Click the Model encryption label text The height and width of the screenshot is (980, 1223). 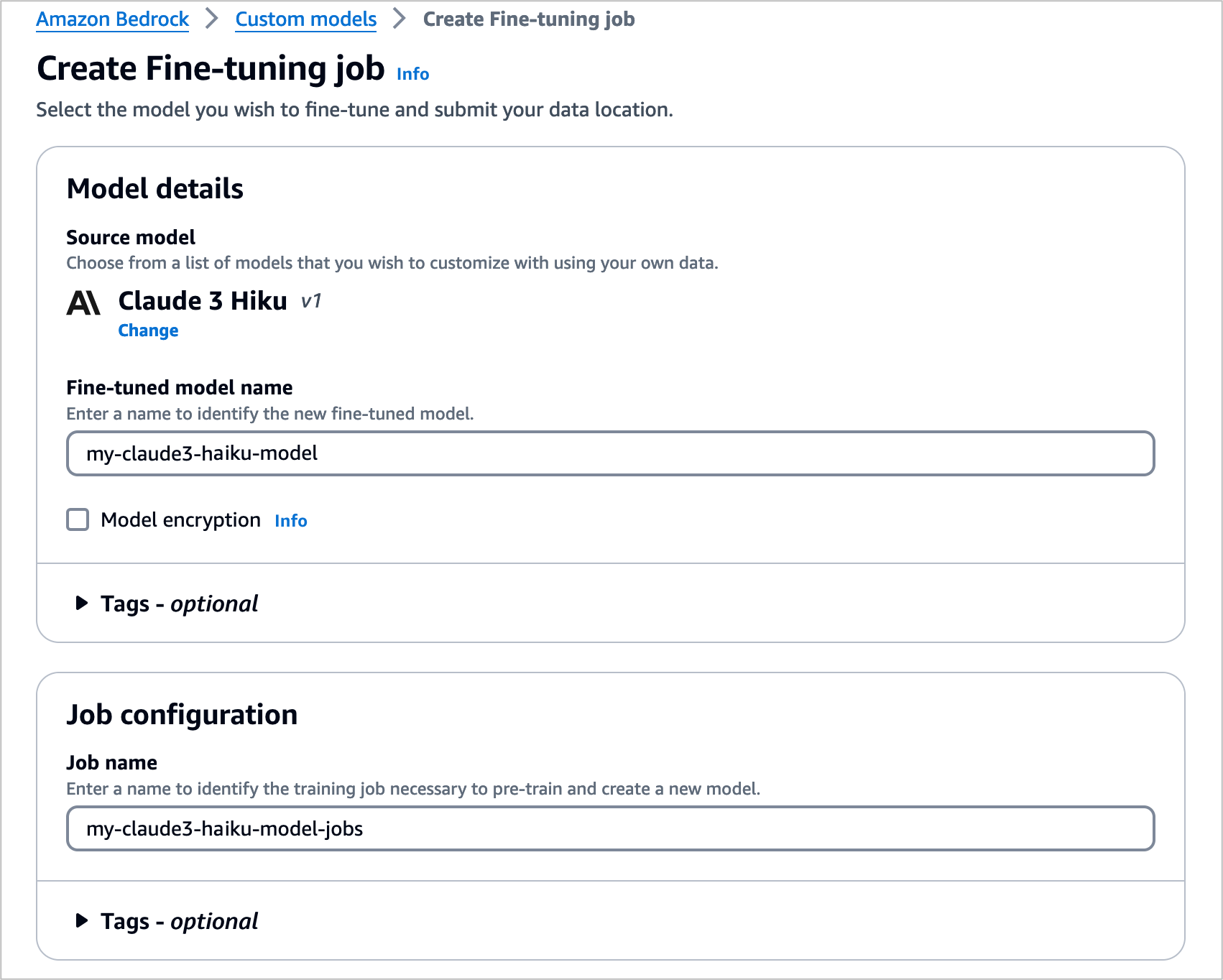(180, 520)
